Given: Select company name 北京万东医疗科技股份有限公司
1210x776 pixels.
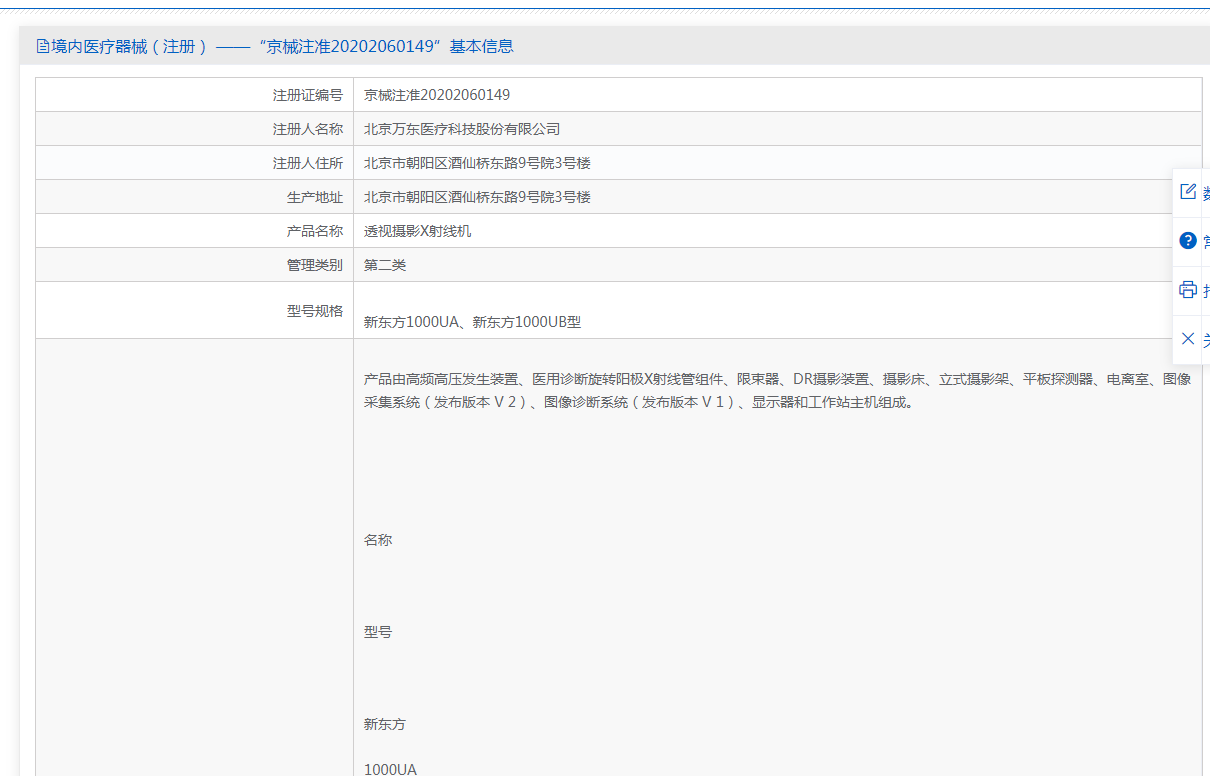Looking at the screenshot, I should (462, 129).
